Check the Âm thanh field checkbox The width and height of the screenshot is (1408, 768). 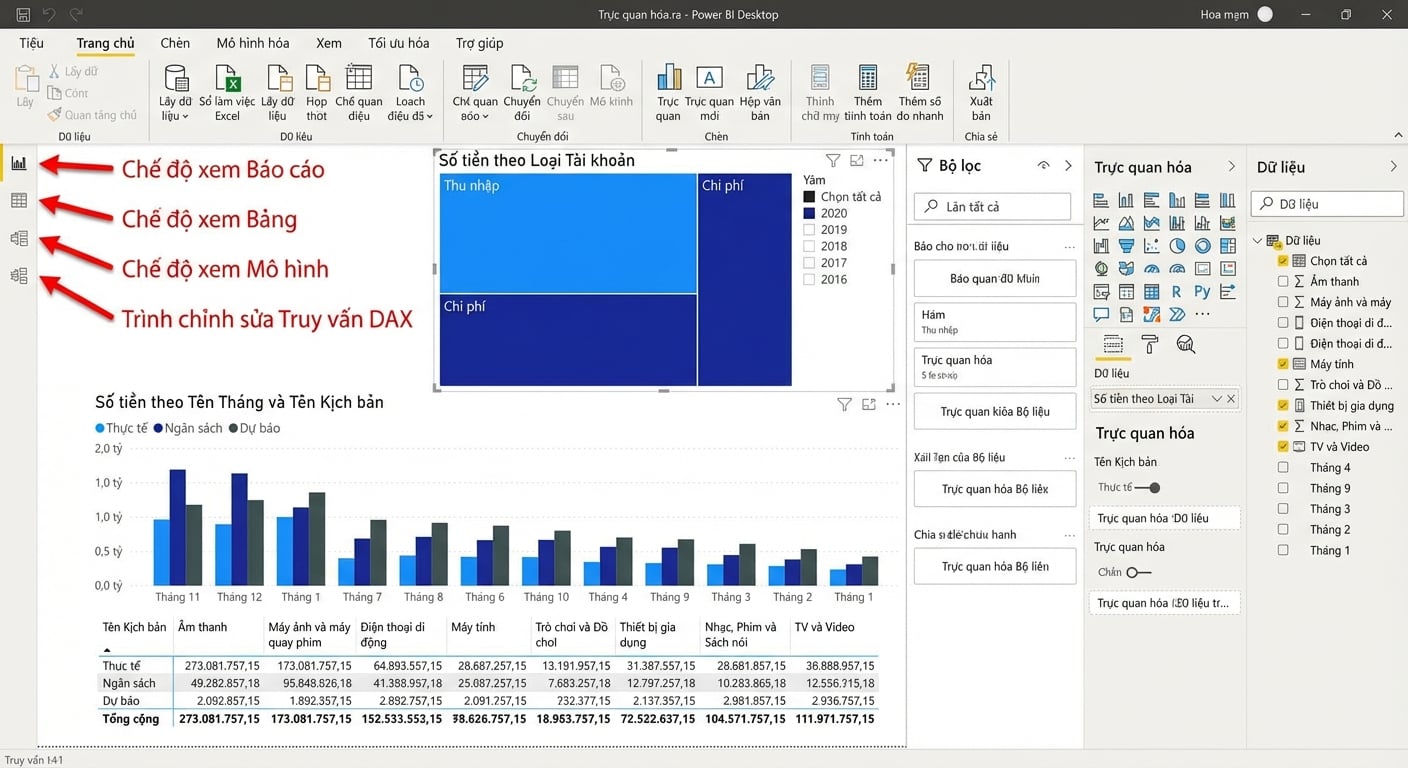[x=1283, y=282]
